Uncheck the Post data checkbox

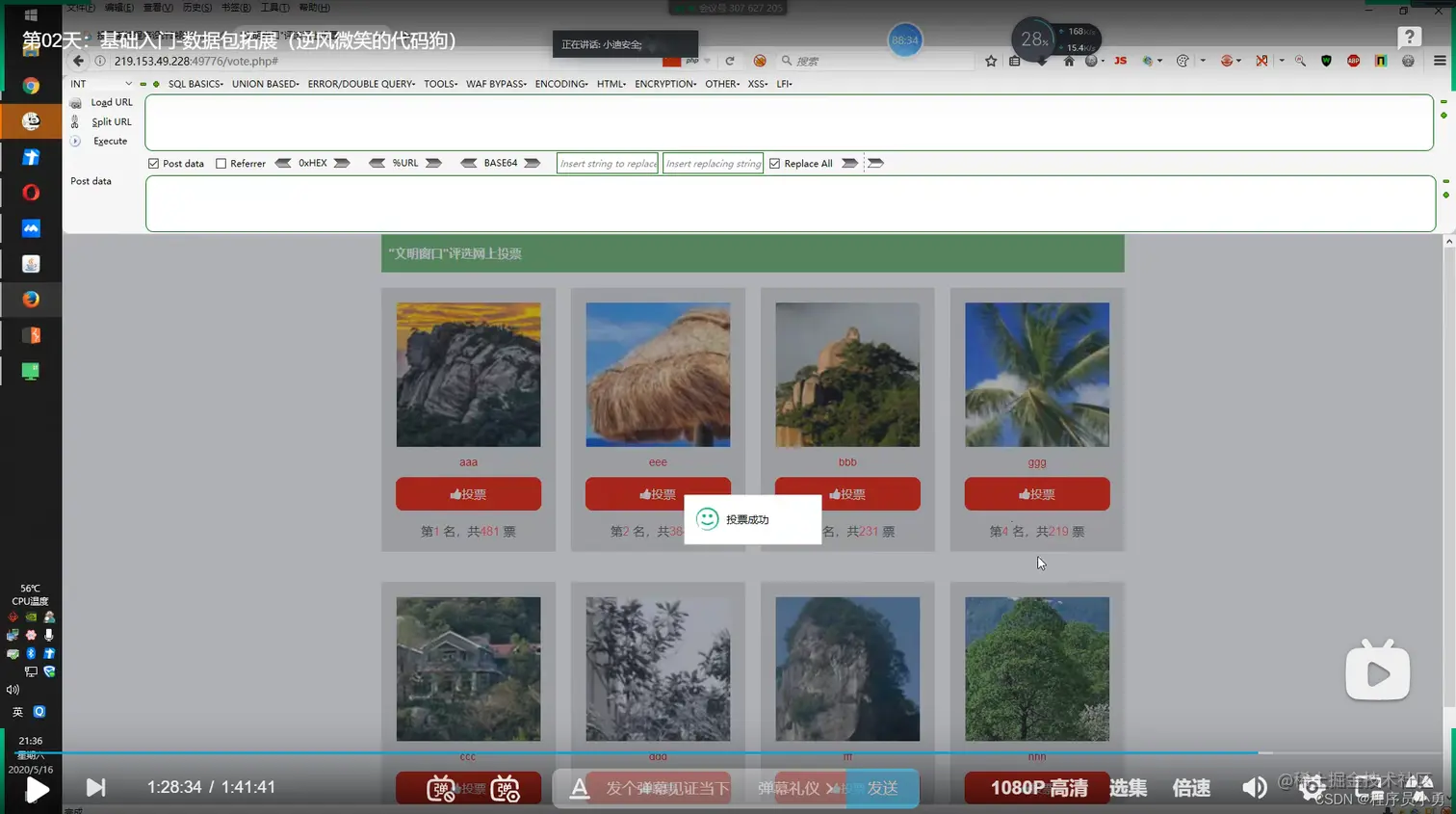[x=153, y=164]
